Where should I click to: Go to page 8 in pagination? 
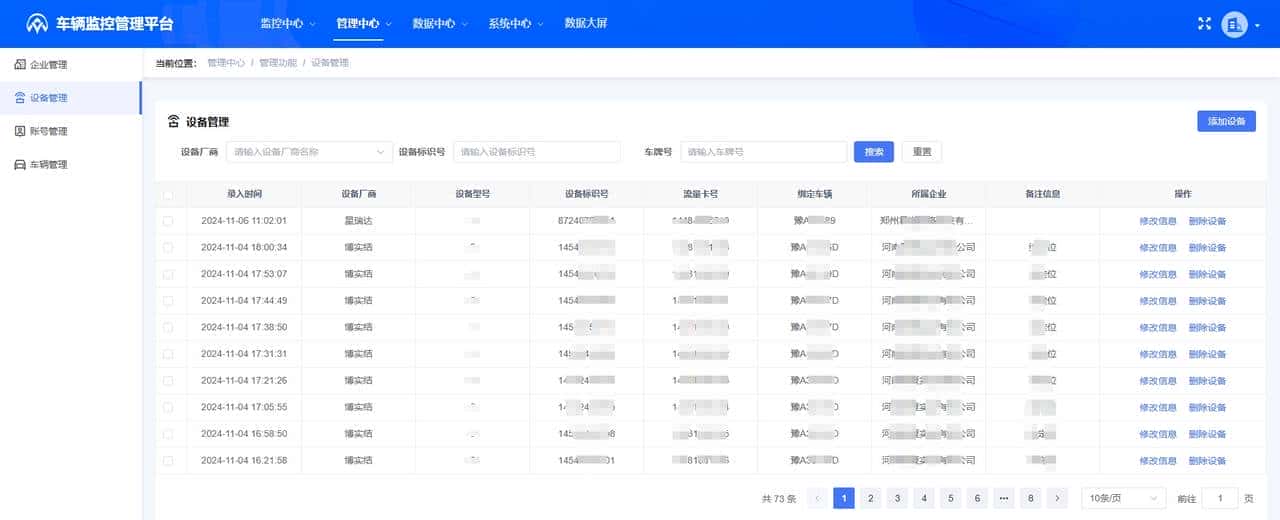click(1030, 498)
